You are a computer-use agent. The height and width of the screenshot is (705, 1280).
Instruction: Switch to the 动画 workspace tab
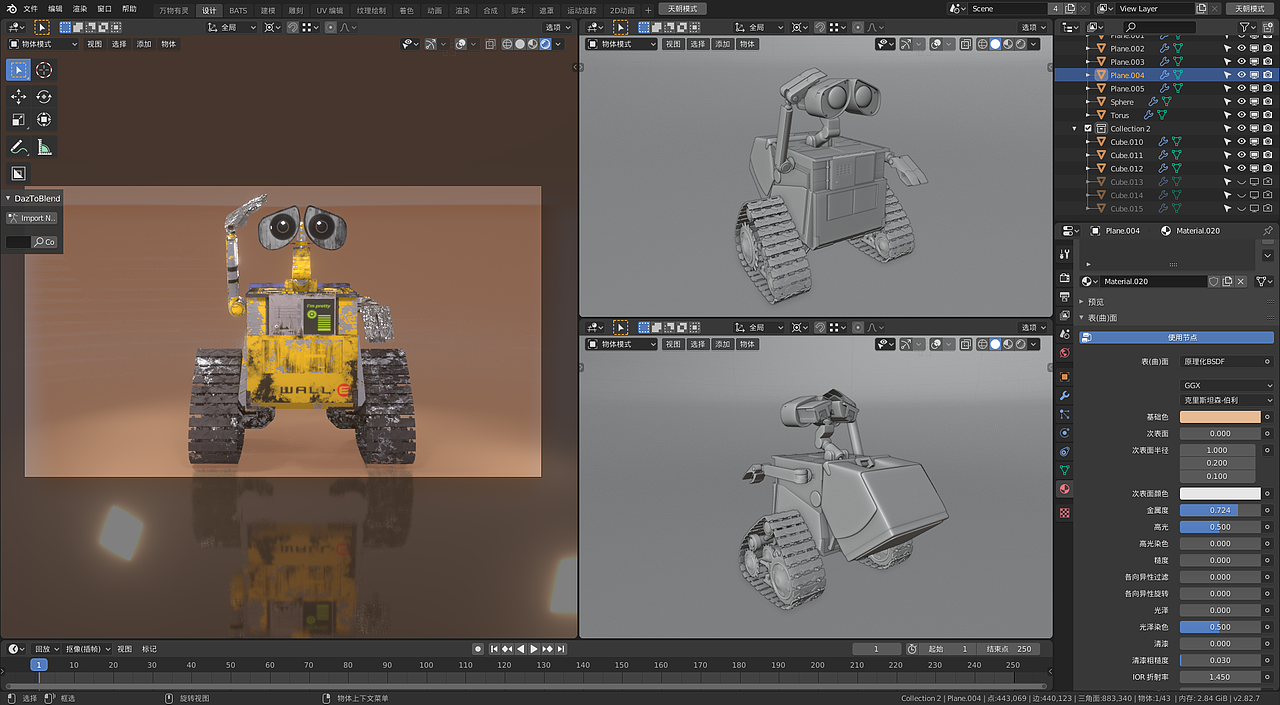coord(434,10)
